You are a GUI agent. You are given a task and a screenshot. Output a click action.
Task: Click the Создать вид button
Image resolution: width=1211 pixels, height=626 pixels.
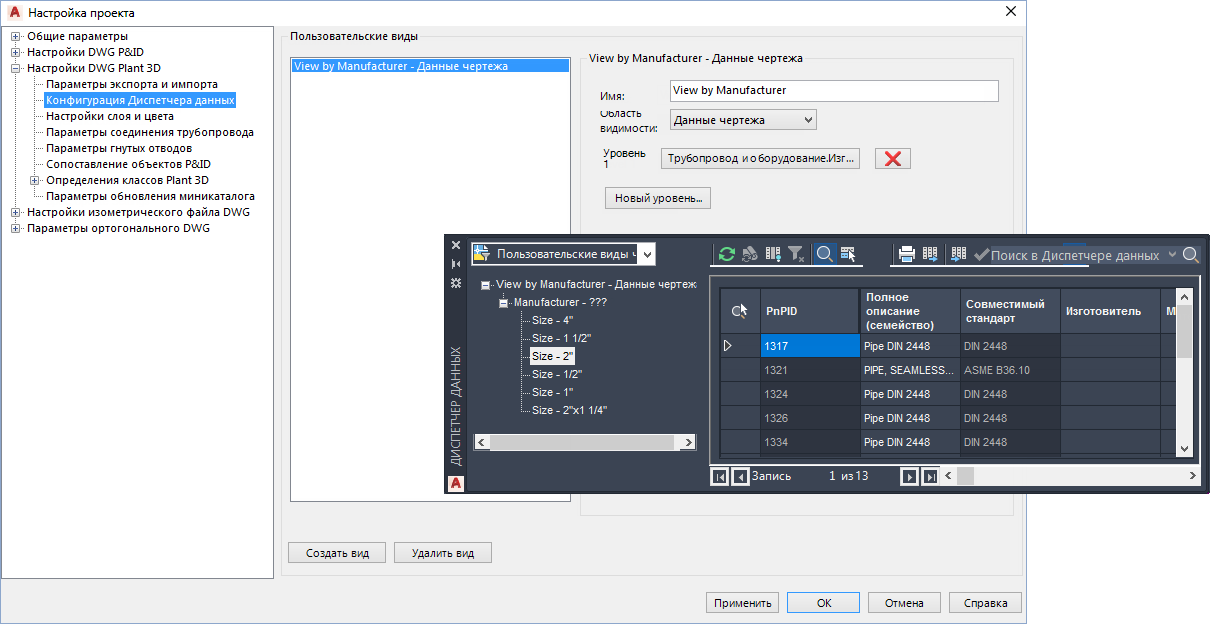pos(337,553)
